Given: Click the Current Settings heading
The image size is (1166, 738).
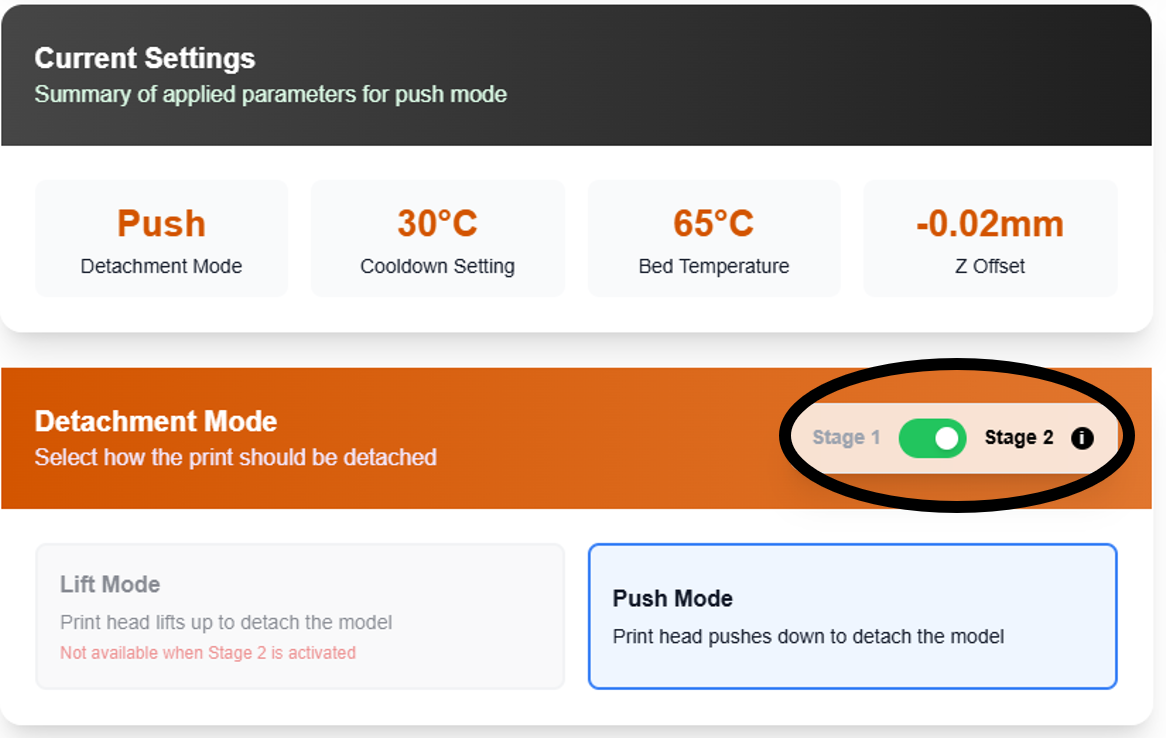Looking at the screenshot, I should [x=144, y=58].
